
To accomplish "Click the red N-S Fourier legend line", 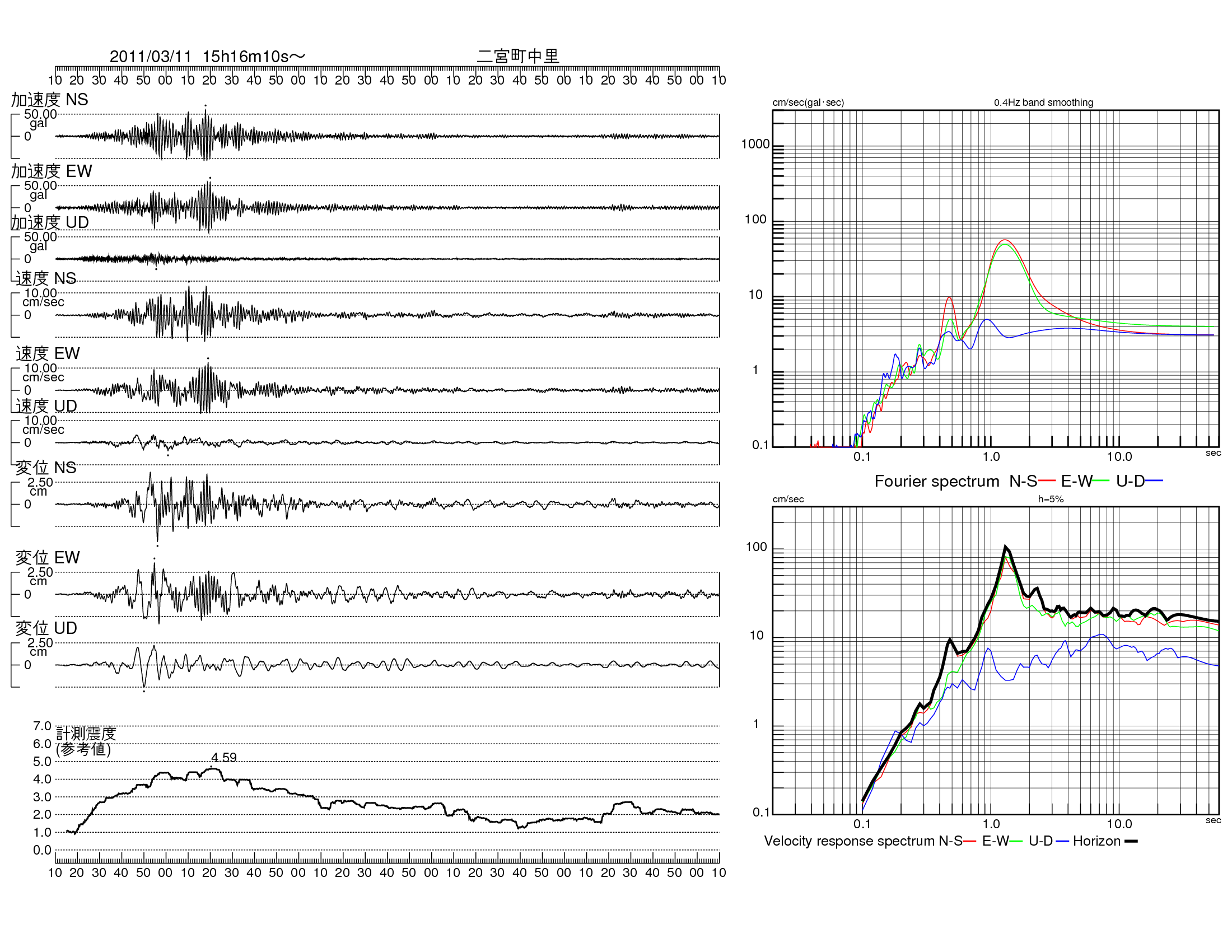I will (1047, 480).
